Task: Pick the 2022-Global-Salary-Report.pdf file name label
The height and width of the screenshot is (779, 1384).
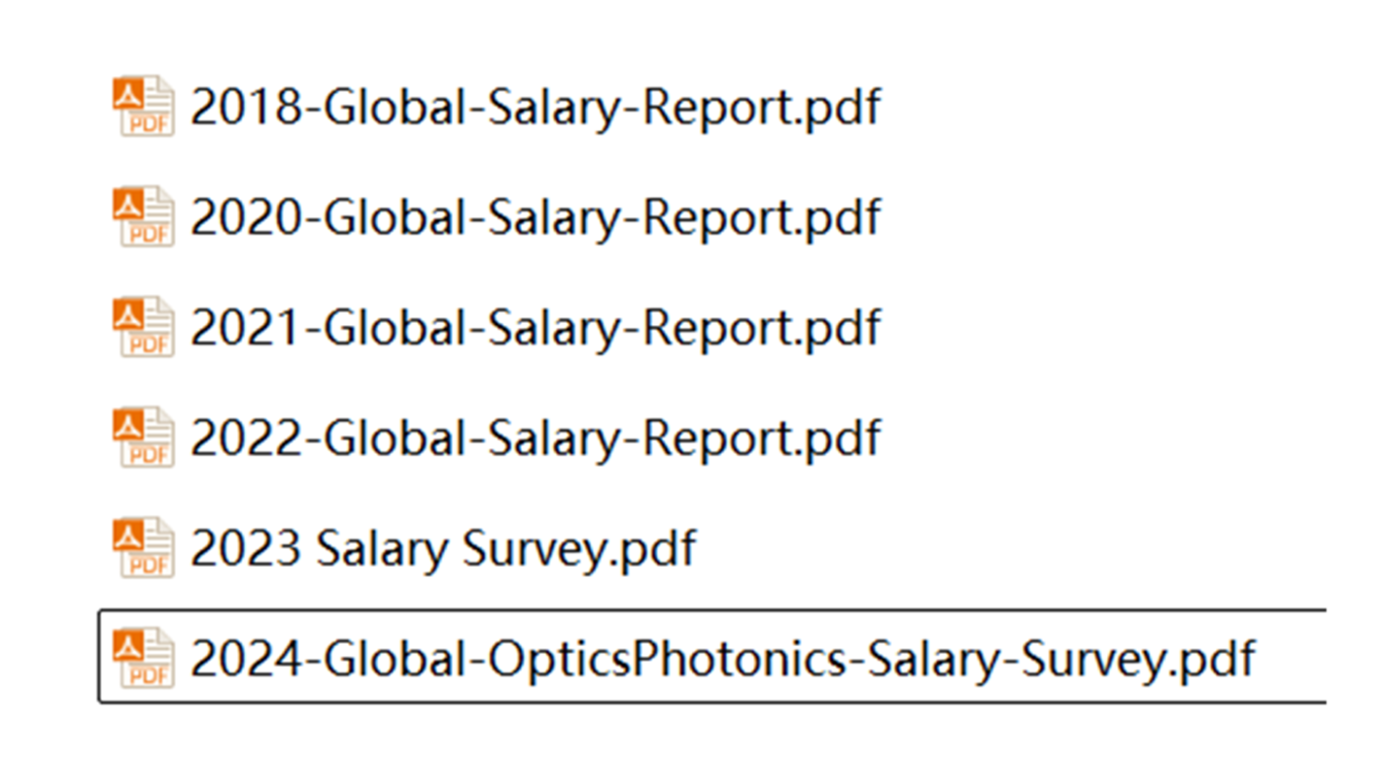Action: (x=536, y=439)
